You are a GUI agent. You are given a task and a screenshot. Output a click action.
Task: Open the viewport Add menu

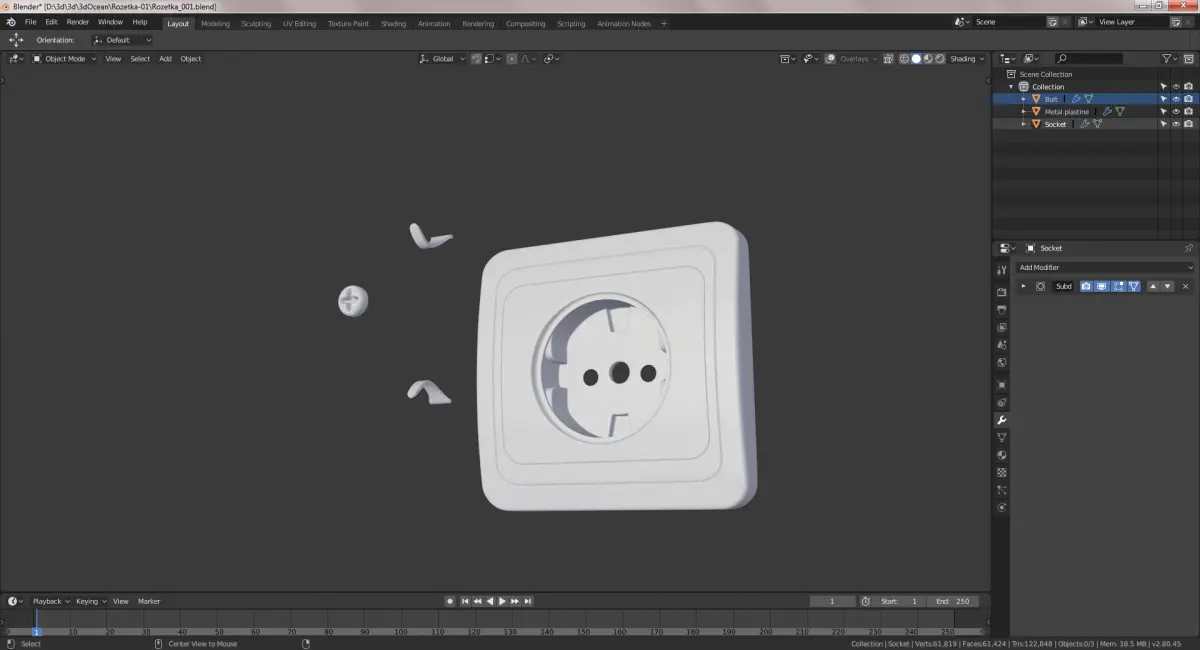[165, 59]
